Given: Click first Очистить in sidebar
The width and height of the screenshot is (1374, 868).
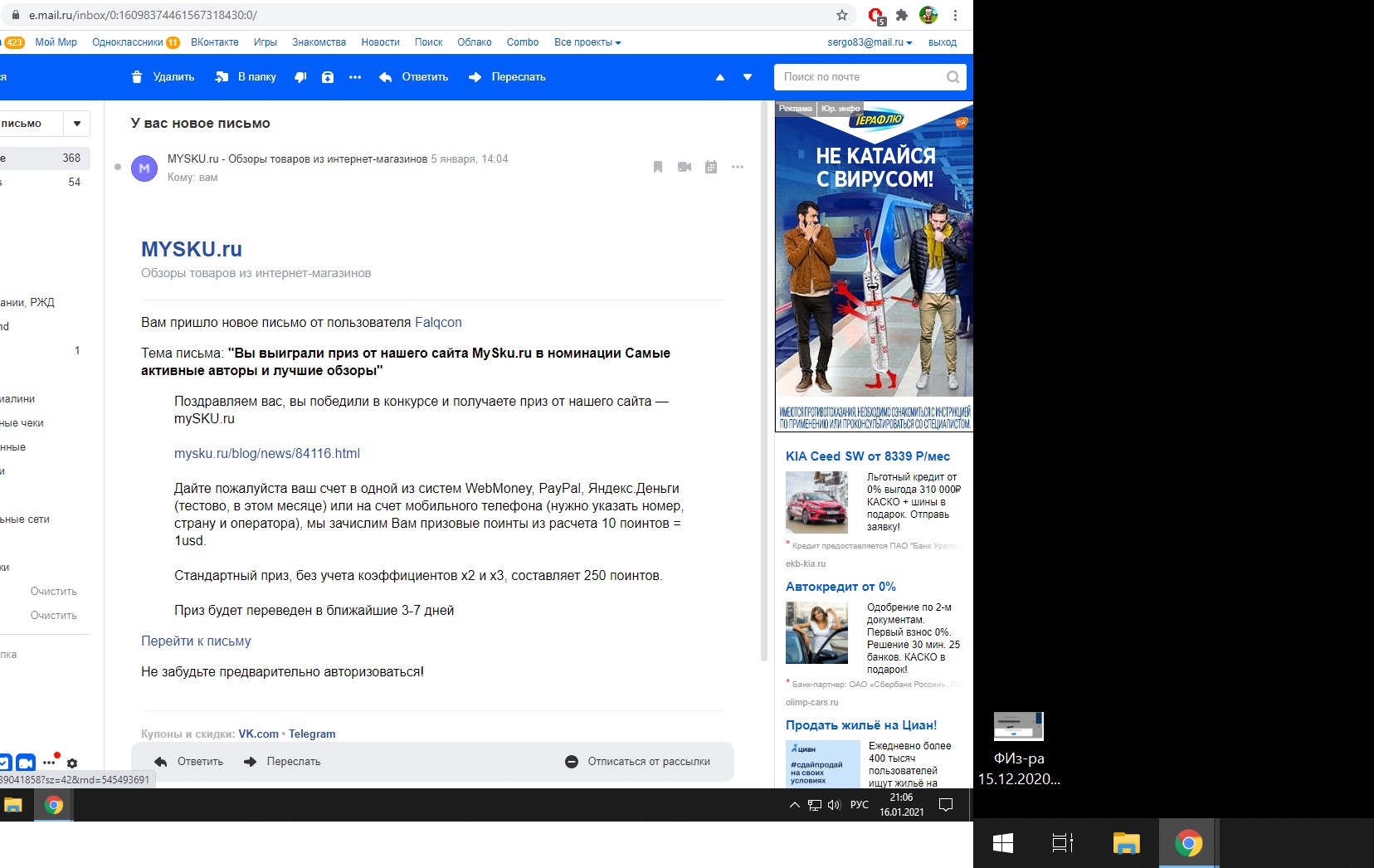Looking at the screenshot, I should click(x=54, y=592).
